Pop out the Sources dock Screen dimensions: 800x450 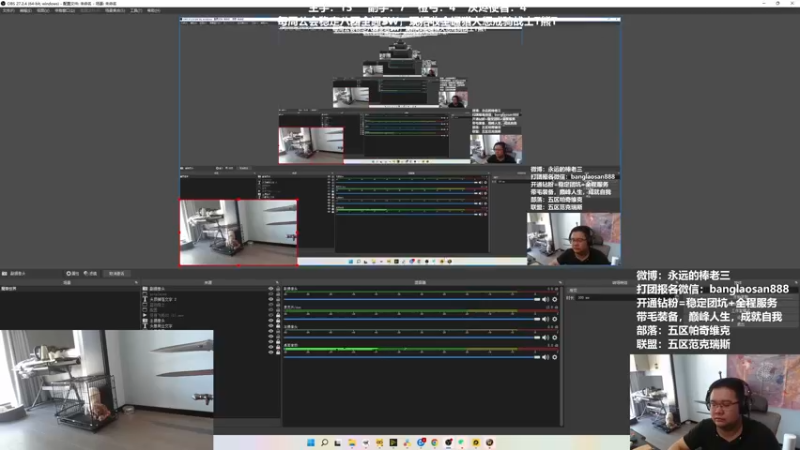277,282
